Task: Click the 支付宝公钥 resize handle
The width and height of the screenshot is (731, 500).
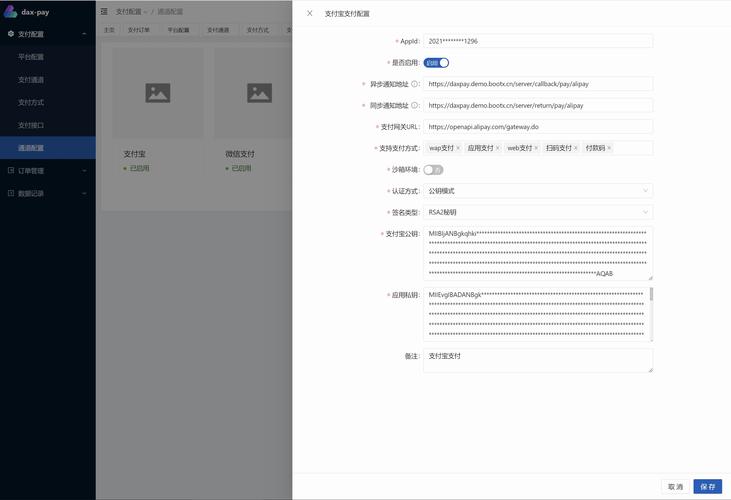Action: click(650, 278)
